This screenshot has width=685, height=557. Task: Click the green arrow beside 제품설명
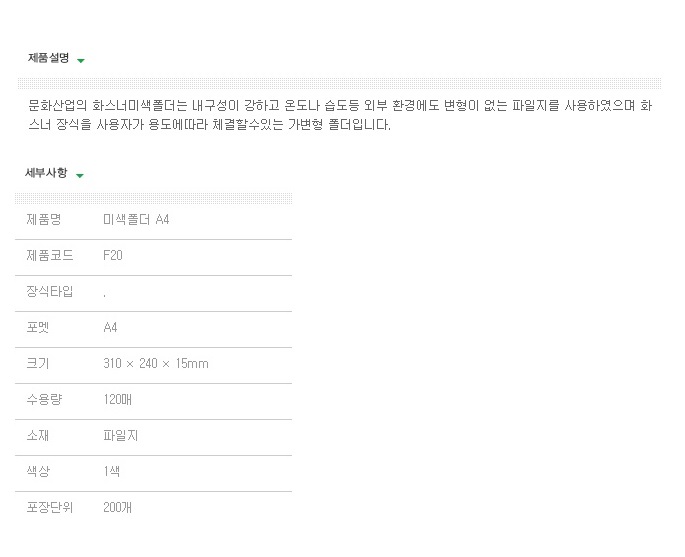pyautogui.click(x=80, y=61)
